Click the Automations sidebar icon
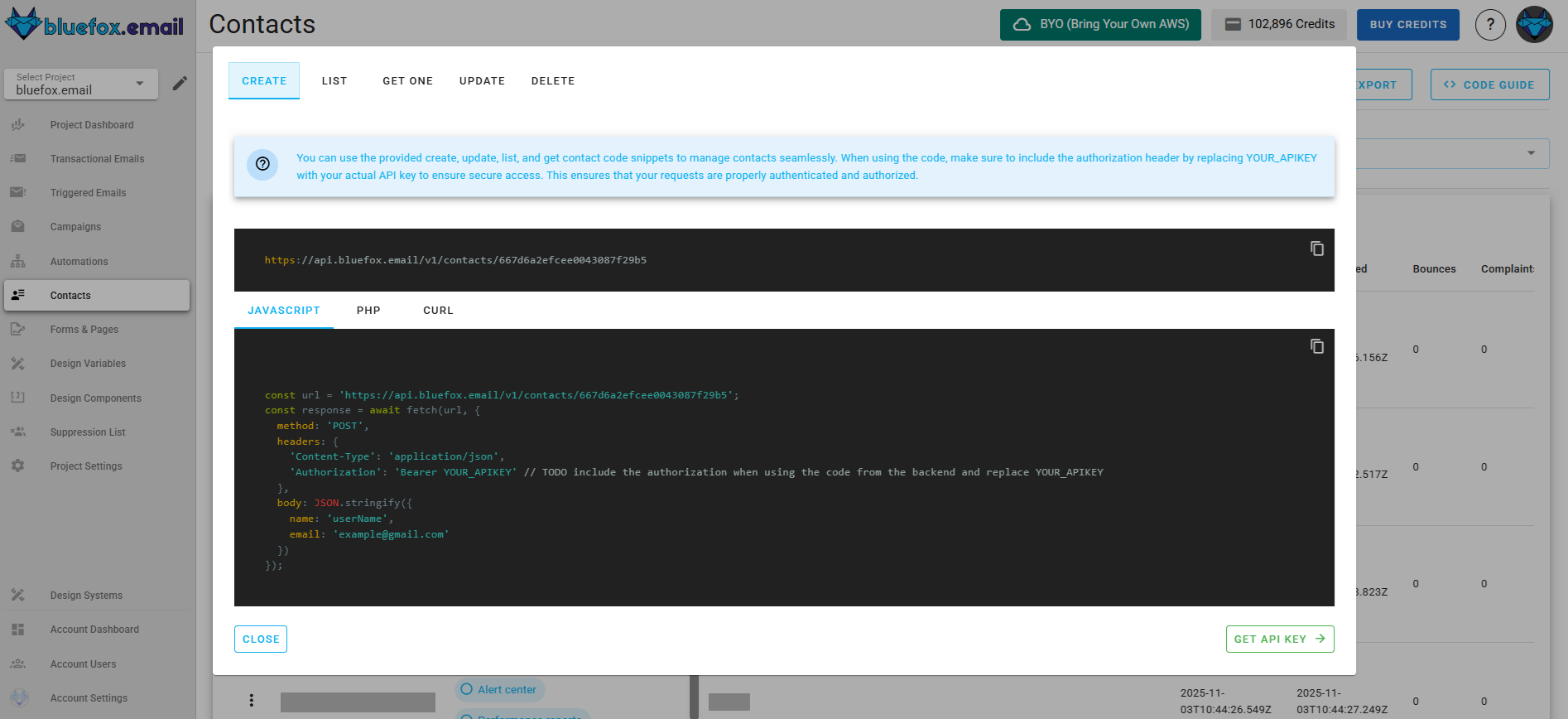This screenshot has width=1568, height=719. 18,261
